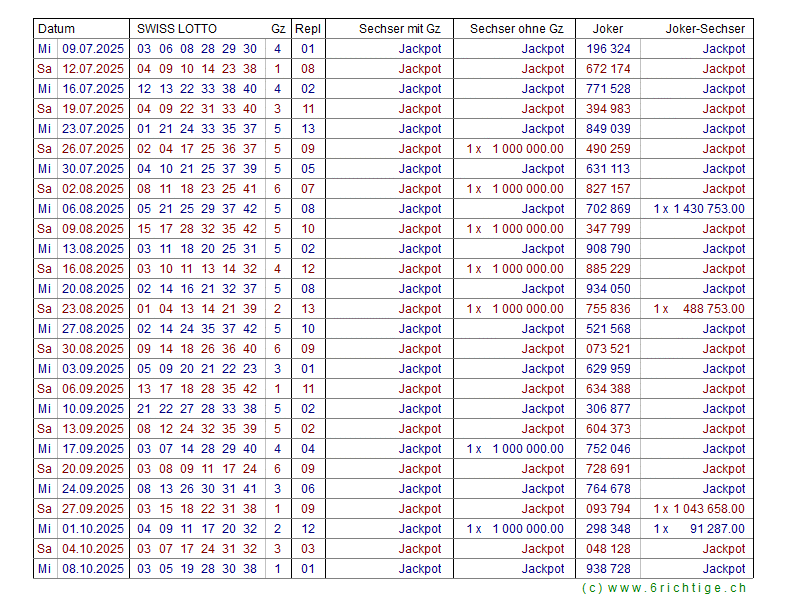Click the 1 043 658.00 Joker-Sechser prize
800x600 pixels.
(x=699, y=509)
